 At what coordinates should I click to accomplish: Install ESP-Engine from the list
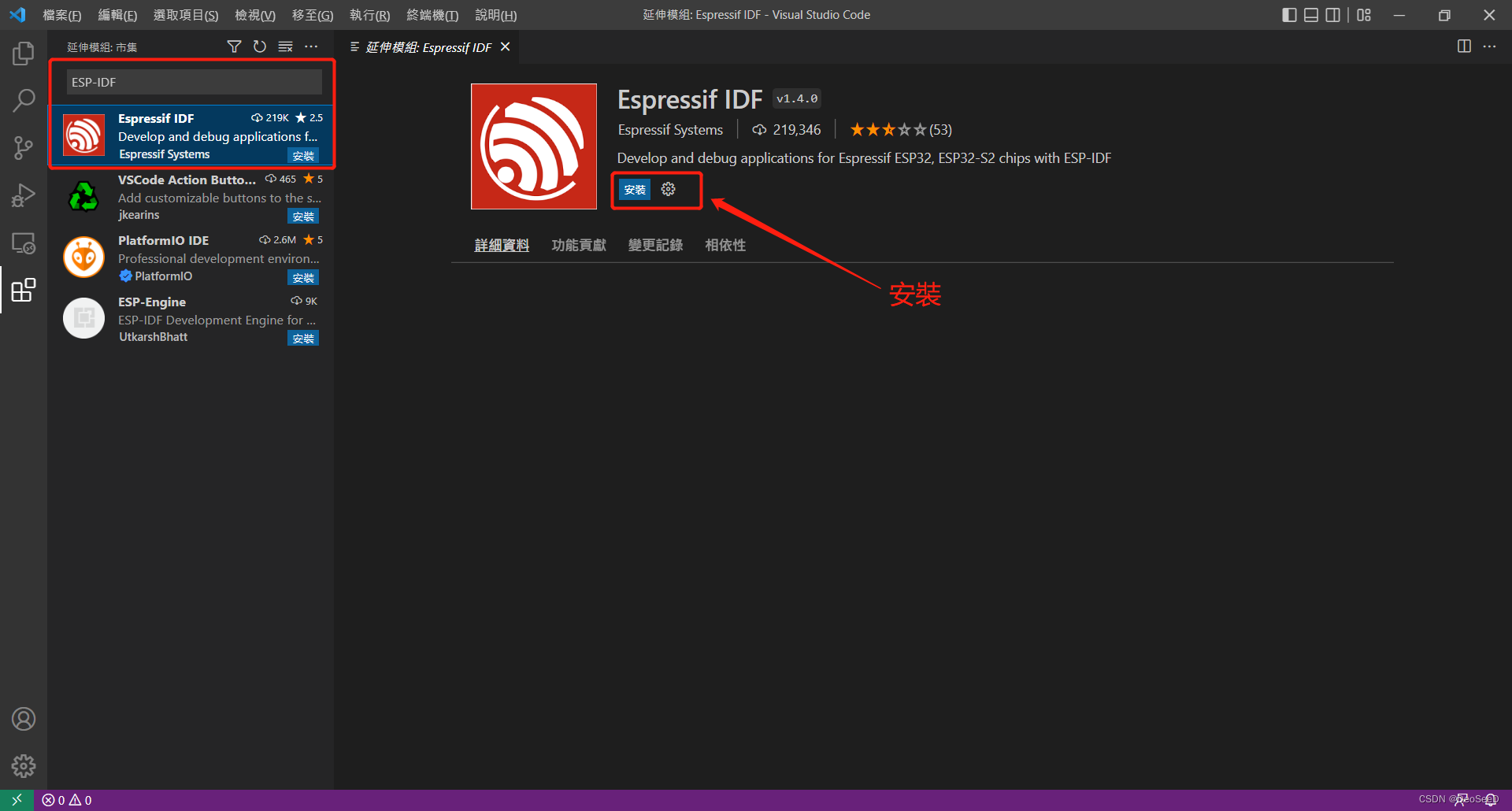(x=303, y=339)
